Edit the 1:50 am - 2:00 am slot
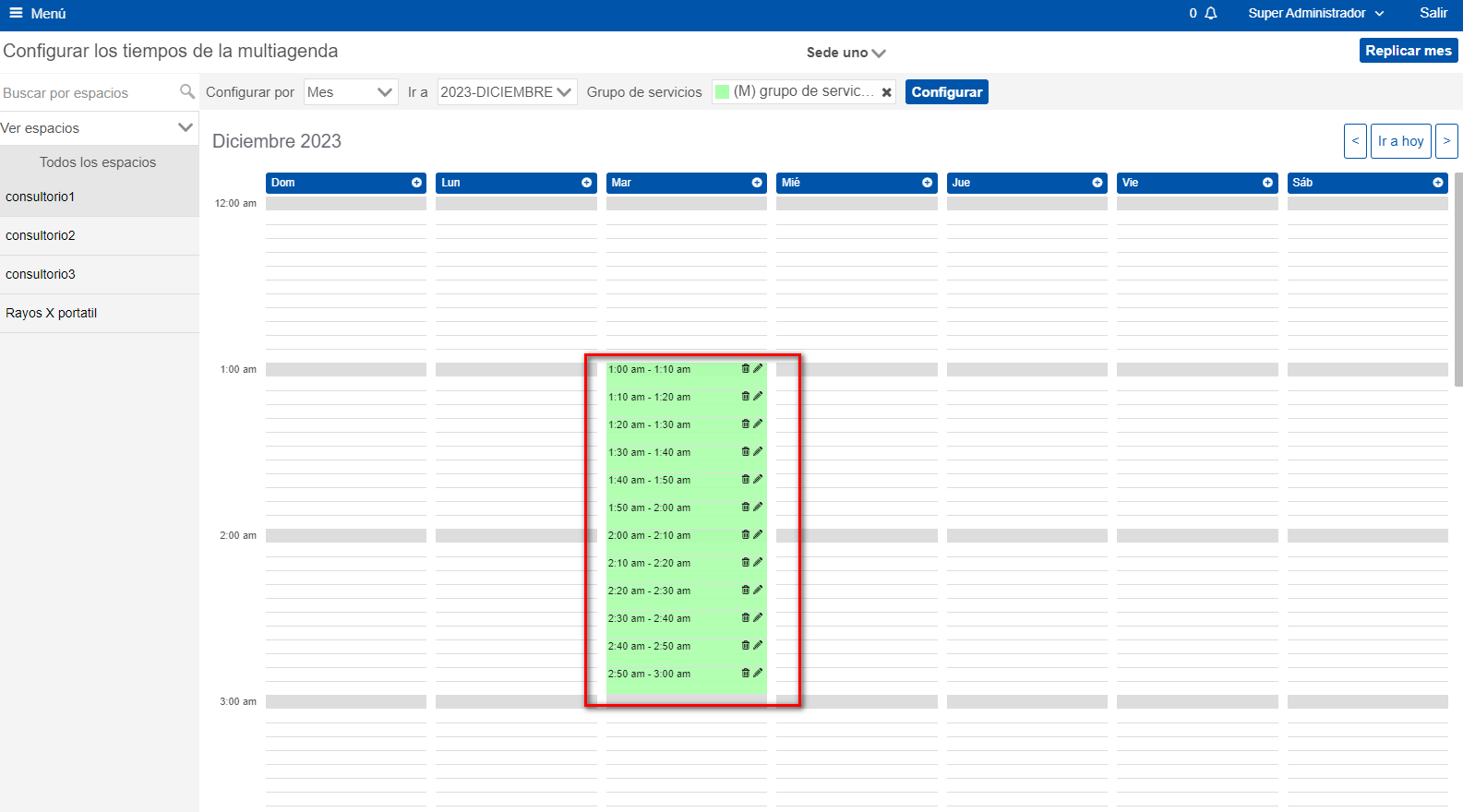This screenshot has height=812, width=1463. 758,507
